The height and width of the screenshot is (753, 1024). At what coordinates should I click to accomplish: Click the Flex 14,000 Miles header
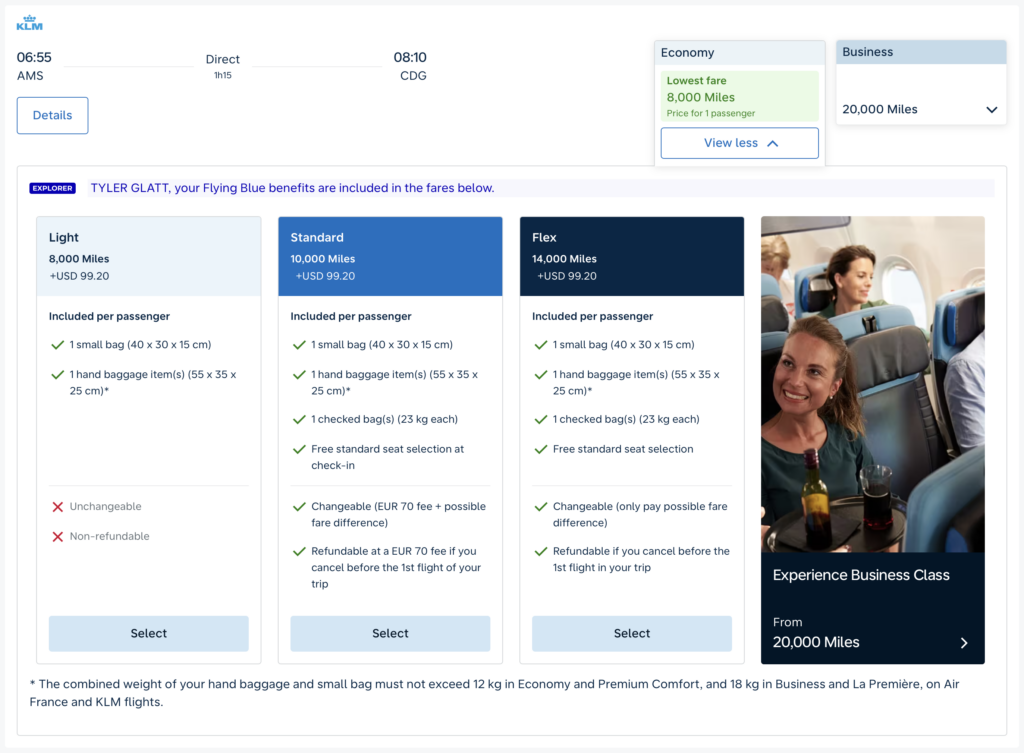coord(632,257)
